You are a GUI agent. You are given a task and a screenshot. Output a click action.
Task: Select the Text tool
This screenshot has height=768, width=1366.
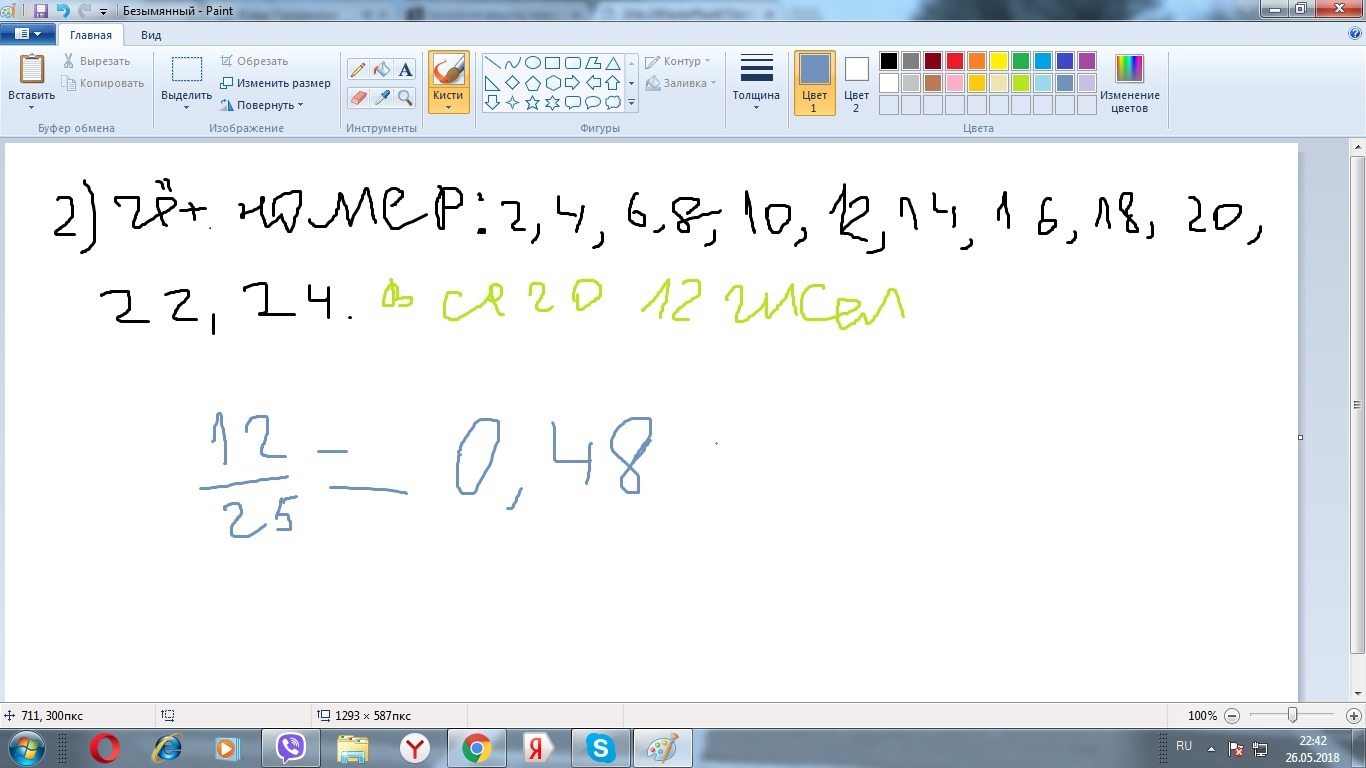405,69
